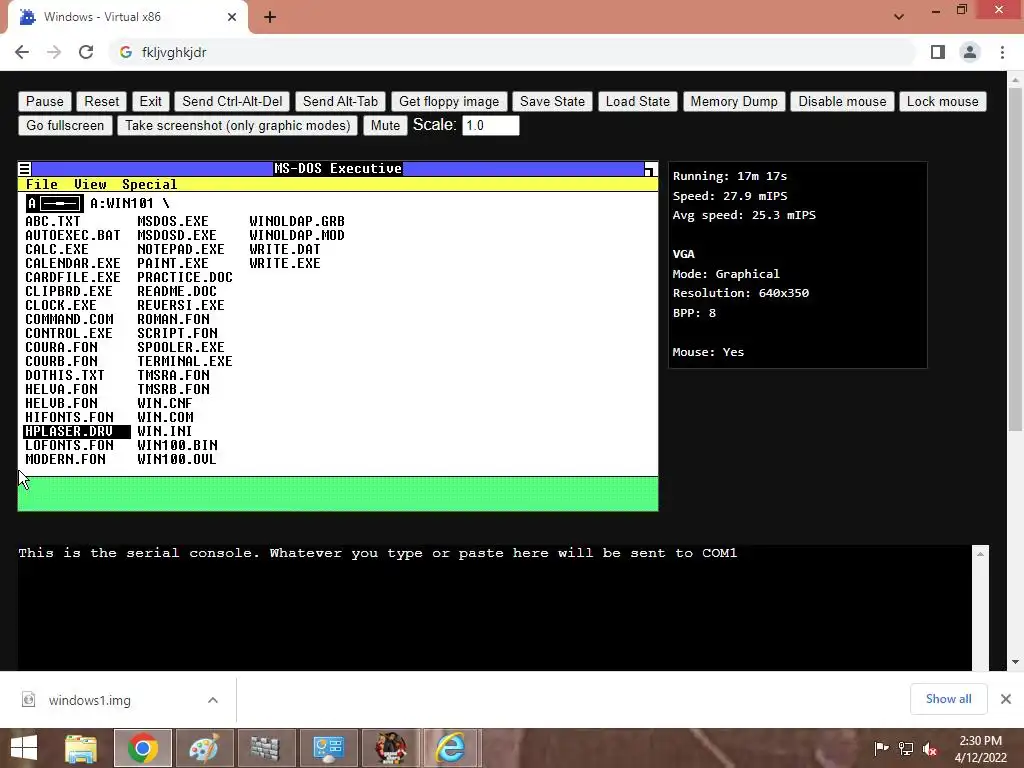The height and width of the screenshot is (768, 1024).
Task: Click the muted volume tray icon
Action: (x=929, y=748)
